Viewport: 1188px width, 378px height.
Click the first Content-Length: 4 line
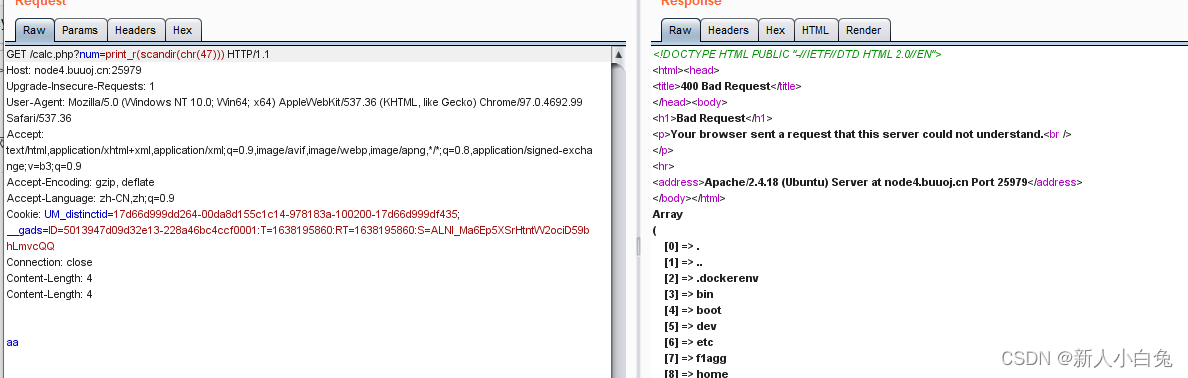click(49, 278)
